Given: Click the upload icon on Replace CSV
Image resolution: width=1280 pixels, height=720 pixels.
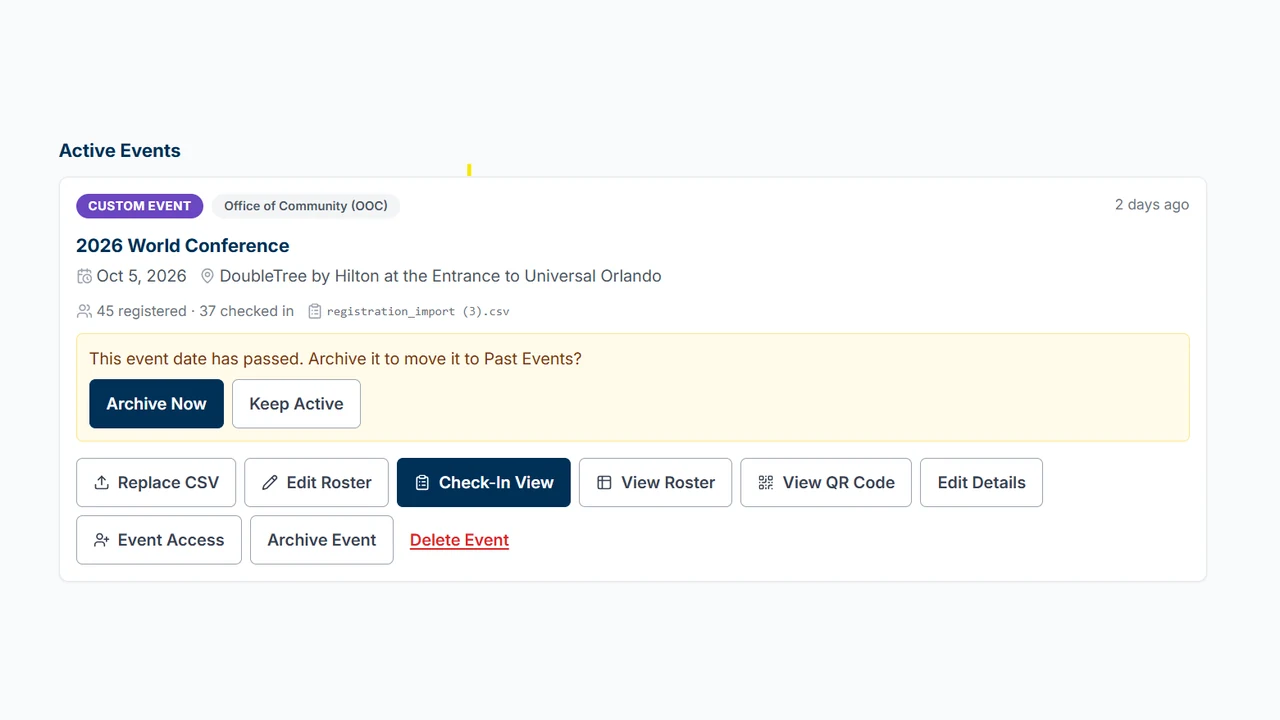Looking at the screenshot, I should pyautogui.click(x=101, y=483).
